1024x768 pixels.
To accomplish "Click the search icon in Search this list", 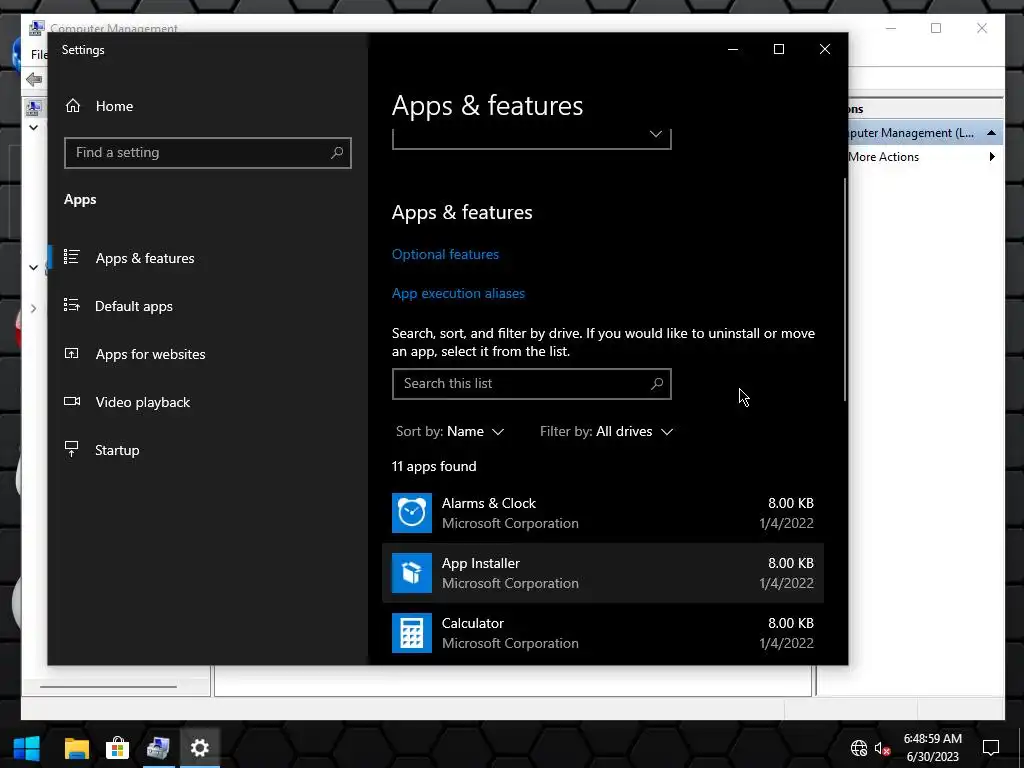I will pyautogui.click(x=657, y=384).
